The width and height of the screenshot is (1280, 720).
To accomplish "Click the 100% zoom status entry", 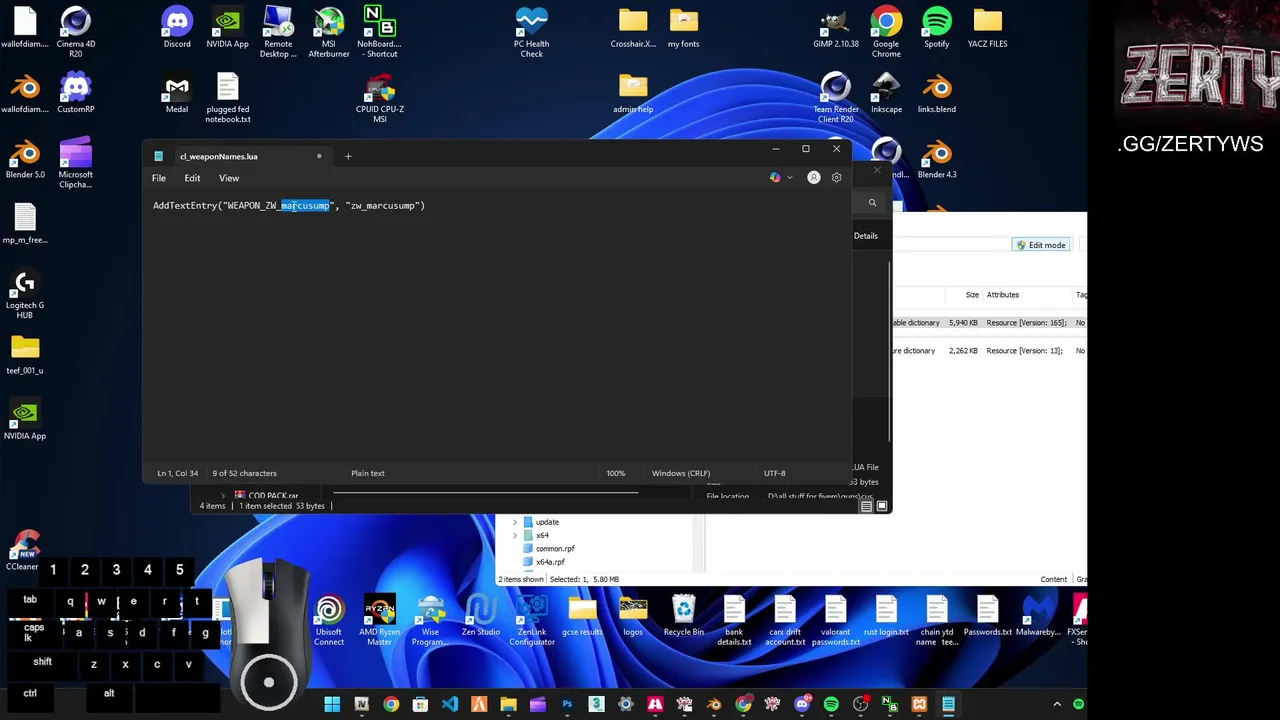I will [615, 473].
